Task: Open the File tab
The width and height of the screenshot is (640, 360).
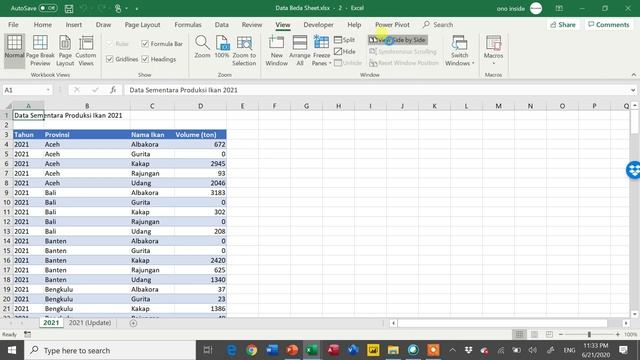Action: click(x=13, y=24)
